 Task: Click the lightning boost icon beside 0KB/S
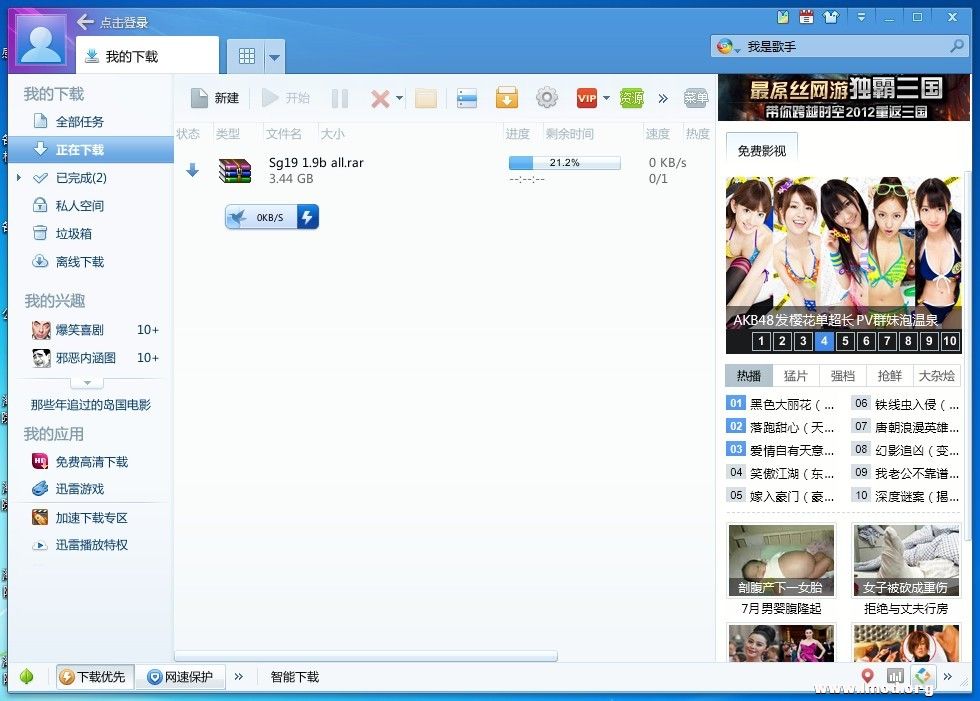[309, 216]
